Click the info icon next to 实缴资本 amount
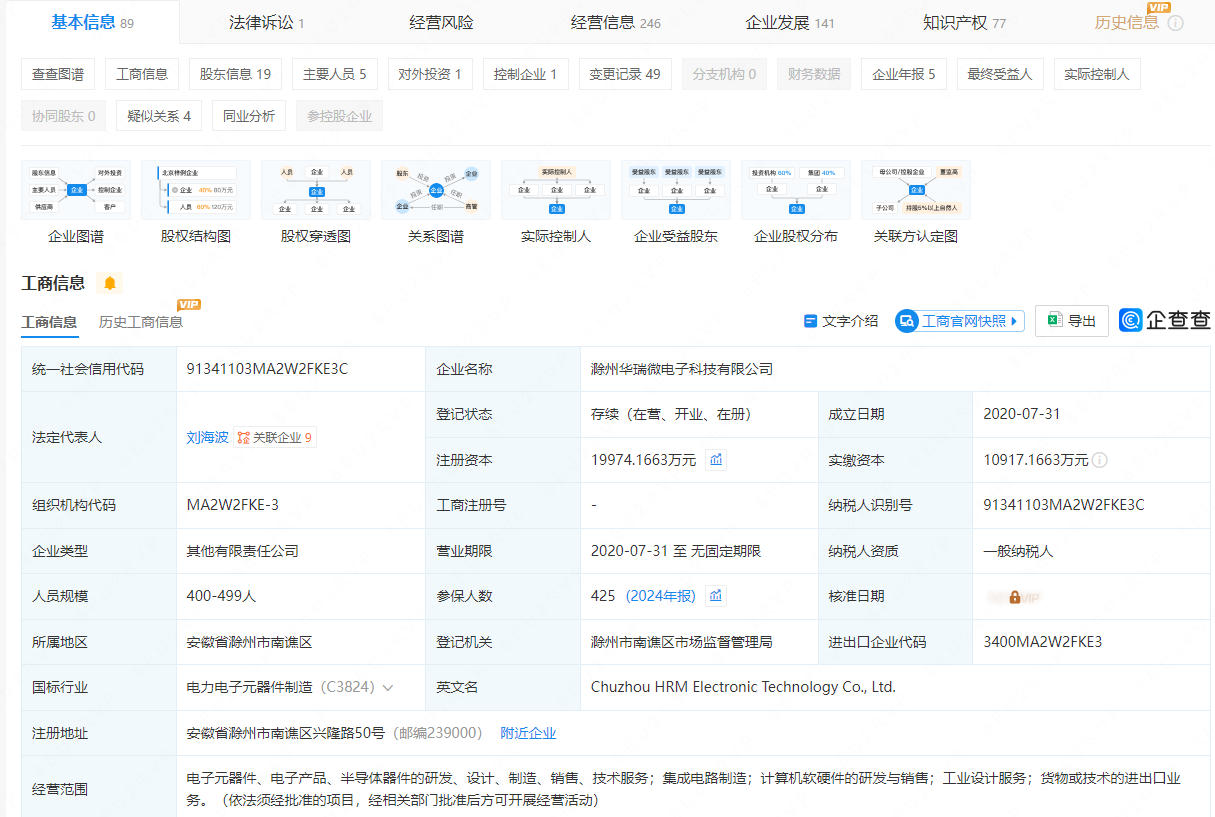Screen dimensions: 1215x817 tap(1100, 461)
